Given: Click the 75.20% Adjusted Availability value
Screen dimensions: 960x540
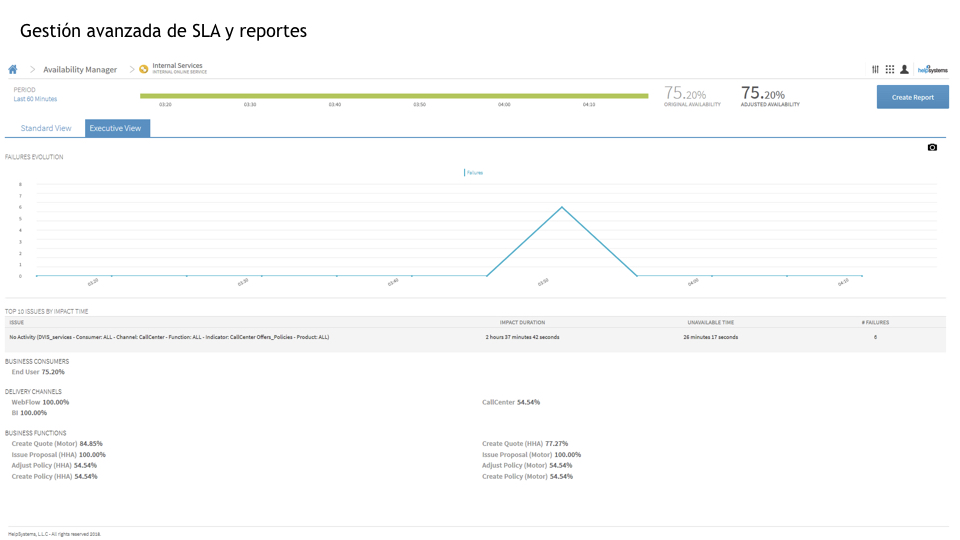Looking at the screenshot, I should [763, 94].
